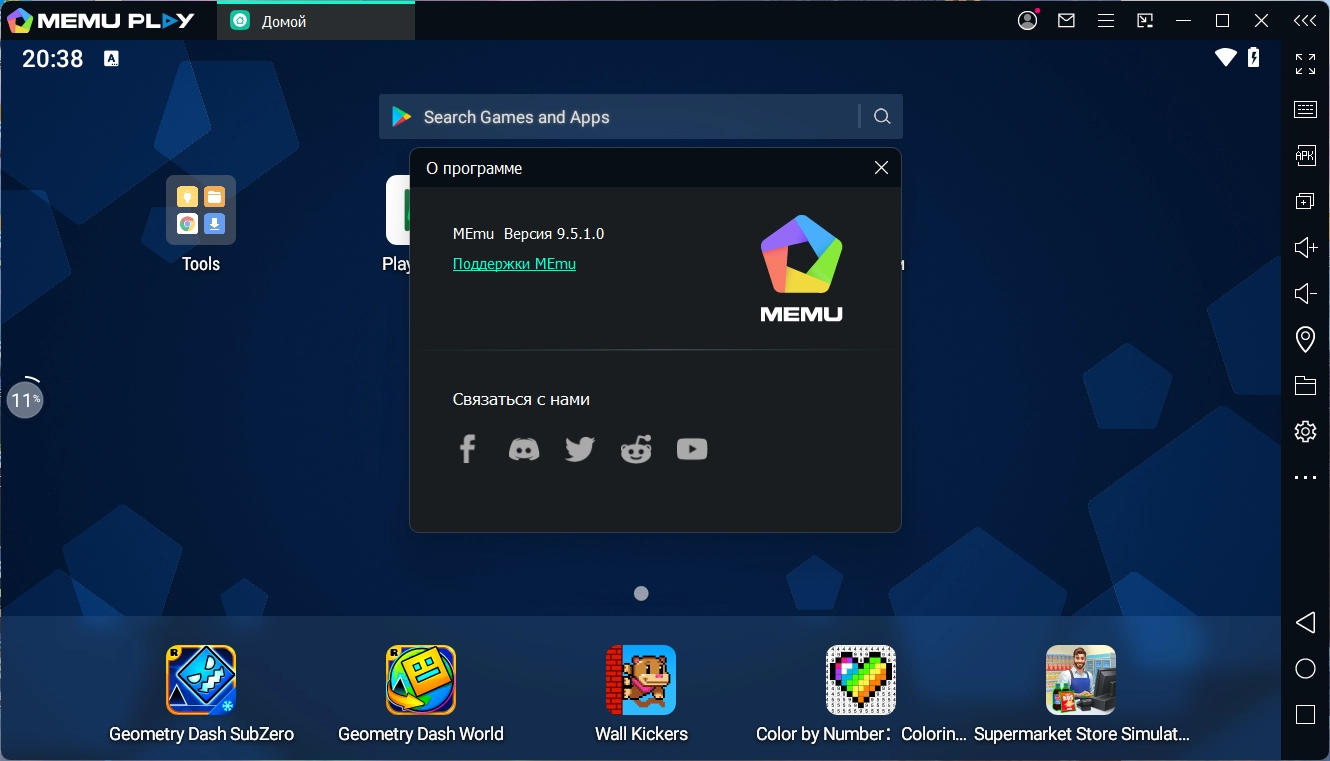Minimize the MEmu Play window
The height and width of the screenshot is (761, 1330).
[x=1184, y=20]
